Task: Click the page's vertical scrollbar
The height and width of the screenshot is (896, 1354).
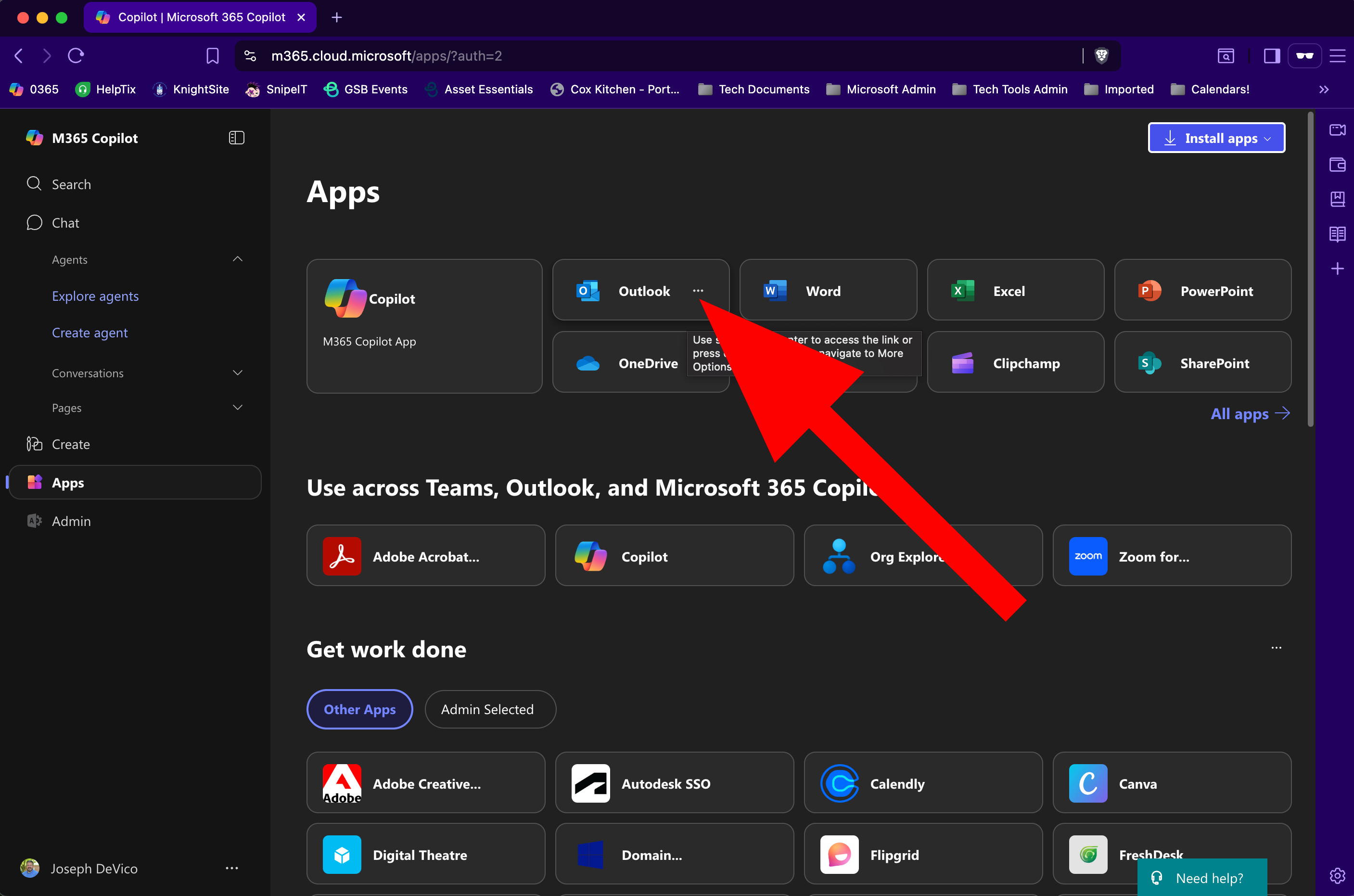Action: [x=1310, y=269]
